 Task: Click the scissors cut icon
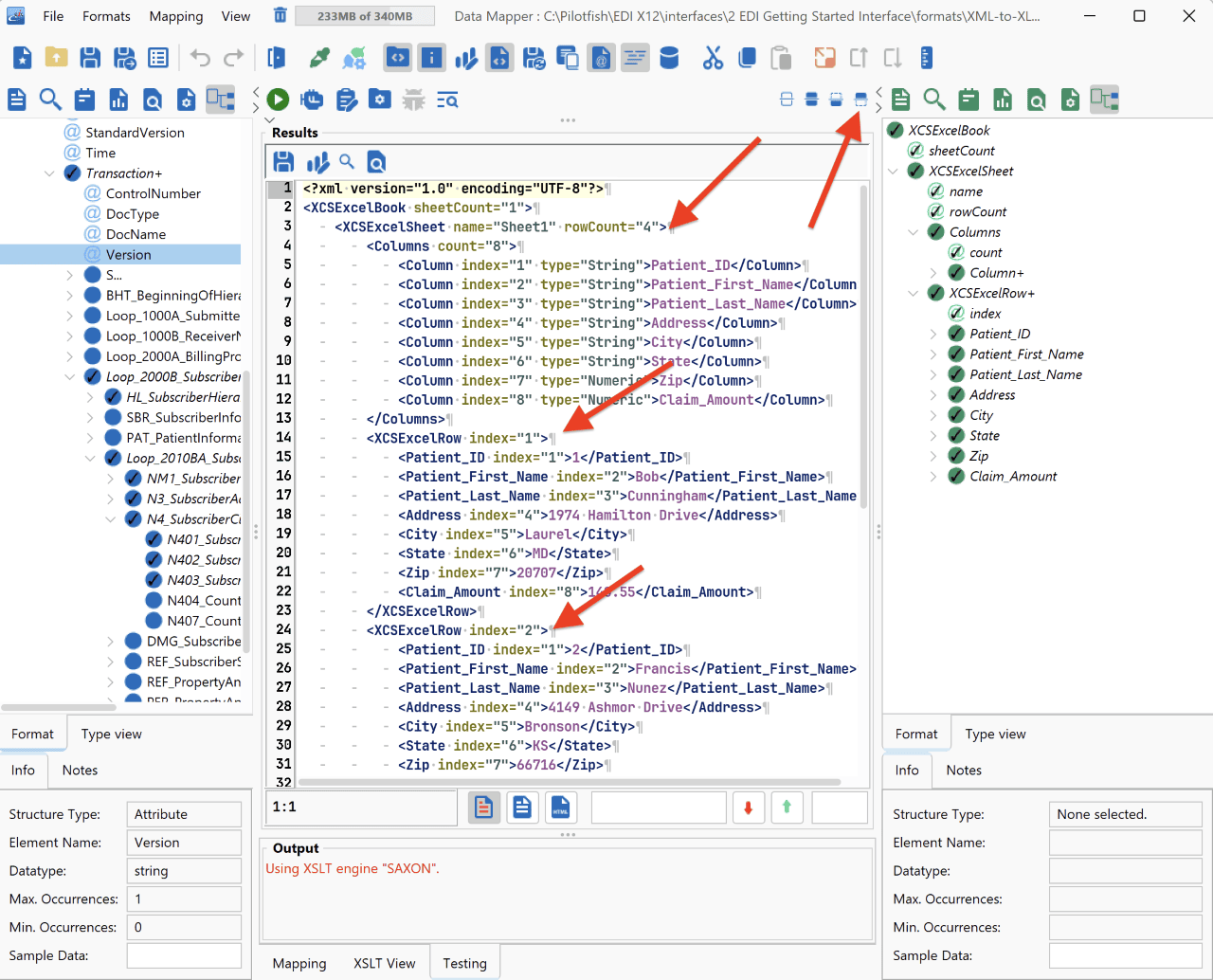click(x=713, y=58)
